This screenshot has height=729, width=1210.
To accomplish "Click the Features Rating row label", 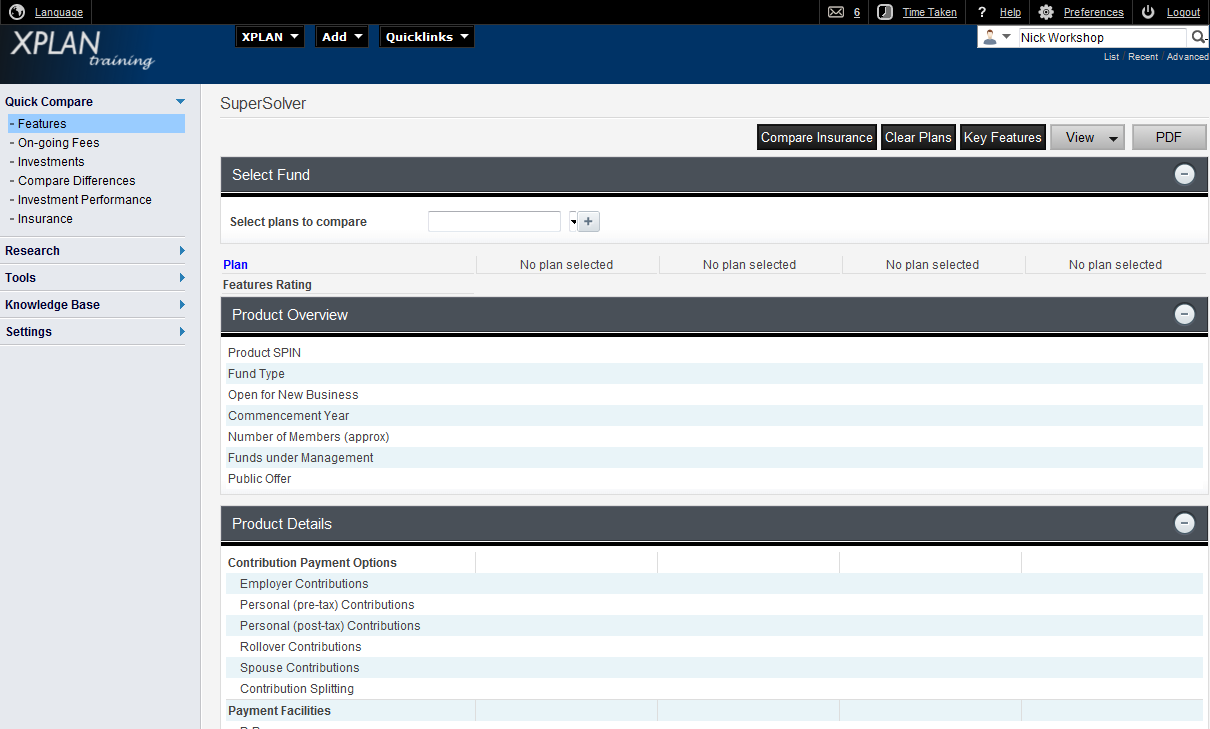I will [x=267, y=285].
